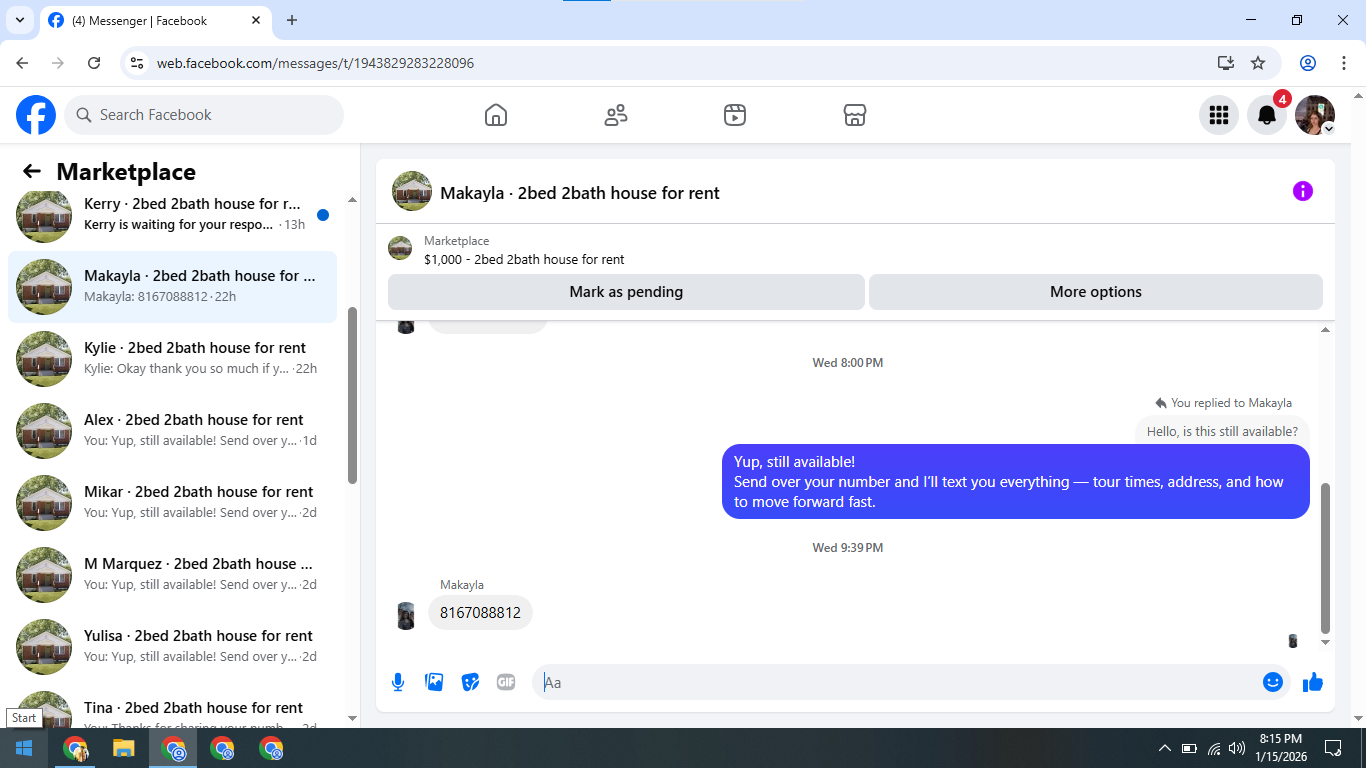Click the chat messages scrollbar
This screenshot has width=1366, height=768.
[1326, 558]
